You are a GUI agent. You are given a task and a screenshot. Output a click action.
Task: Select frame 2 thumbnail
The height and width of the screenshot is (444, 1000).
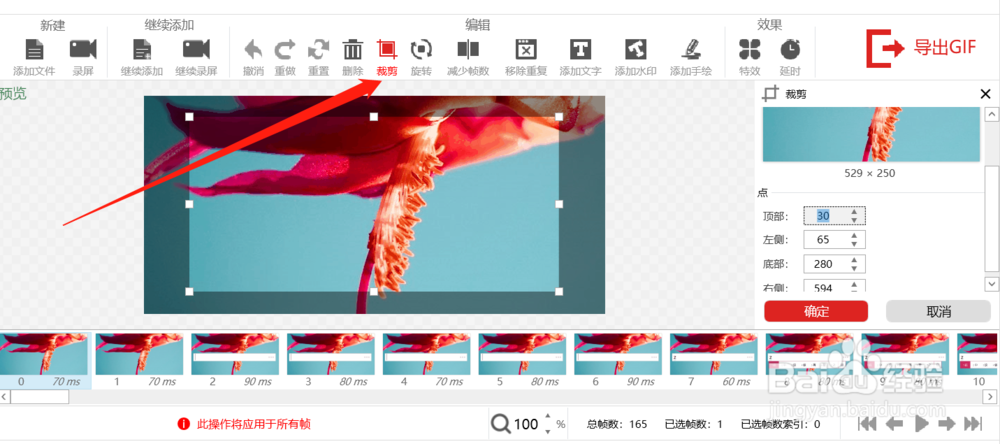235,354
